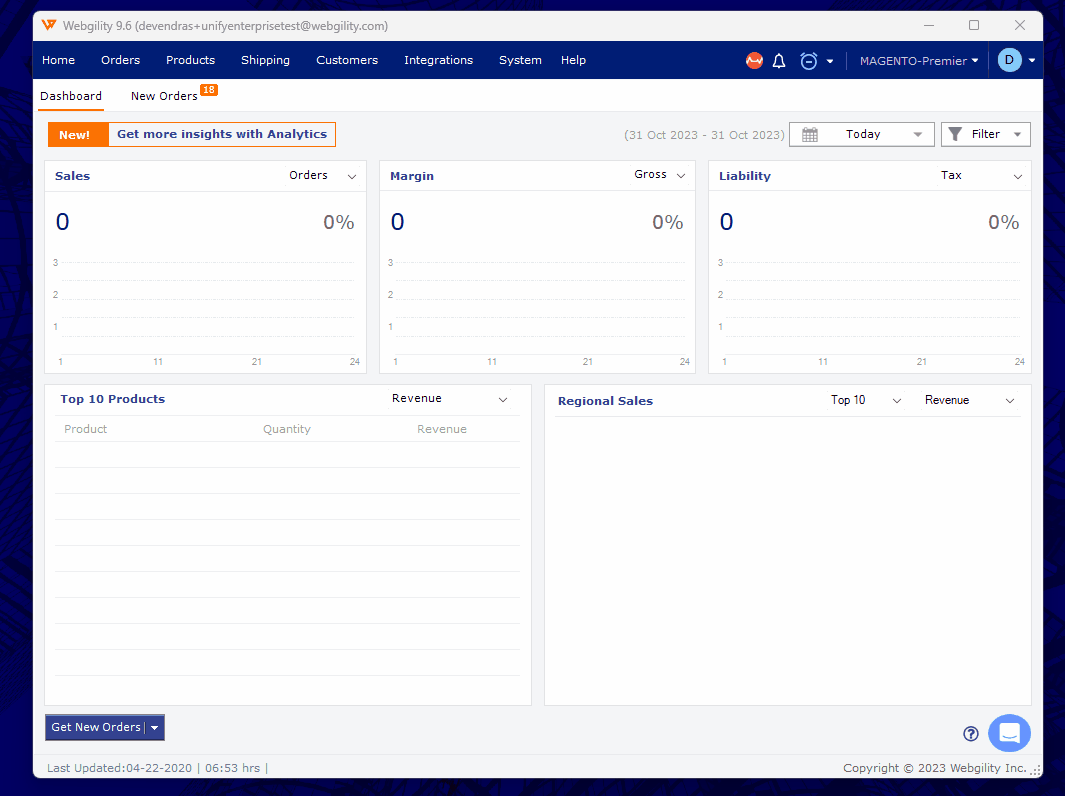Expand Sales Orders metric dropdown

pyautogui.click(x=323, y=176)
